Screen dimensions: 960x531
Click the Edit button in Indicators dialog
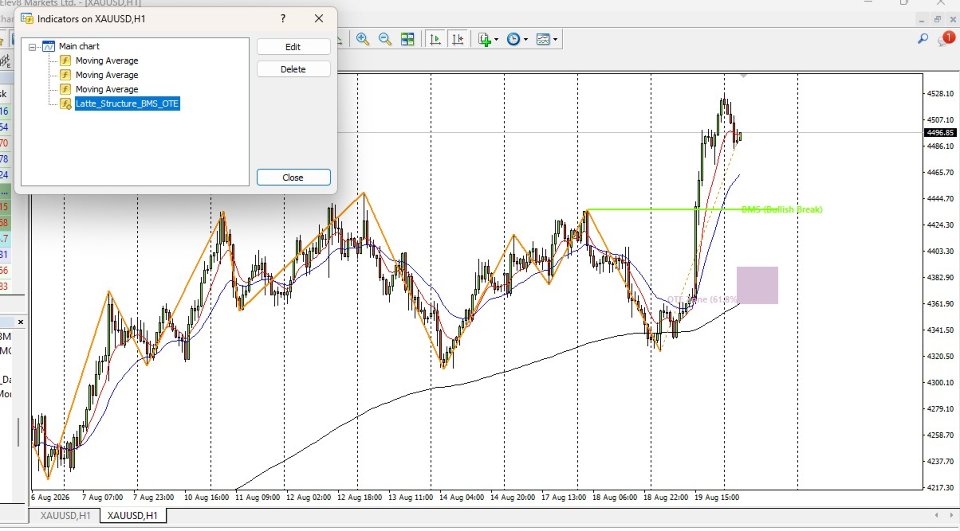[x=293, y=47]
